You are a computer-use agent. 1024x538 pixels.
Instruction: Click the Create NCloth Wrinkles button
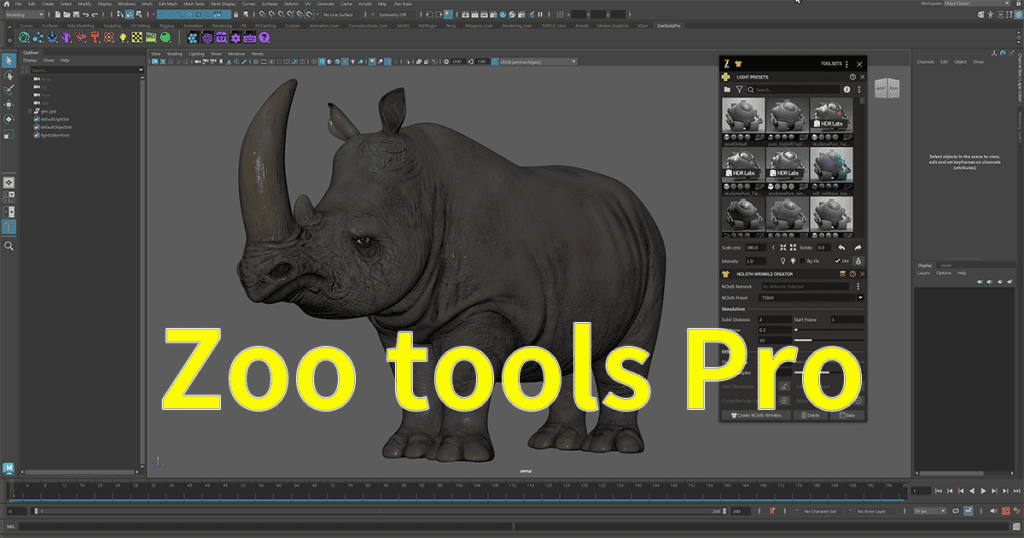tap(756, 415)
